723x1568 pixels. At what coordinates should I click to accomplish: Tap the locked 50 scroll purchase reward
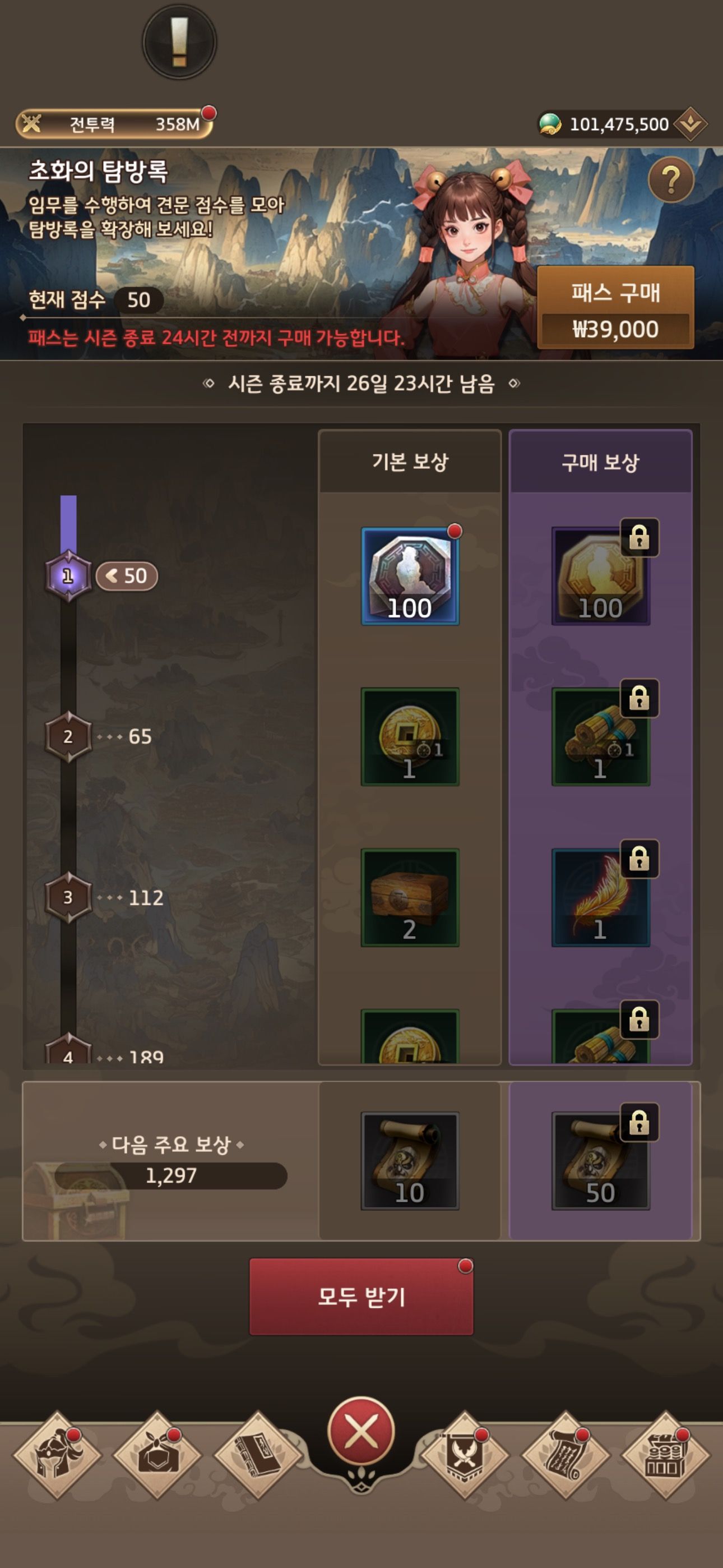(601, 1160)
